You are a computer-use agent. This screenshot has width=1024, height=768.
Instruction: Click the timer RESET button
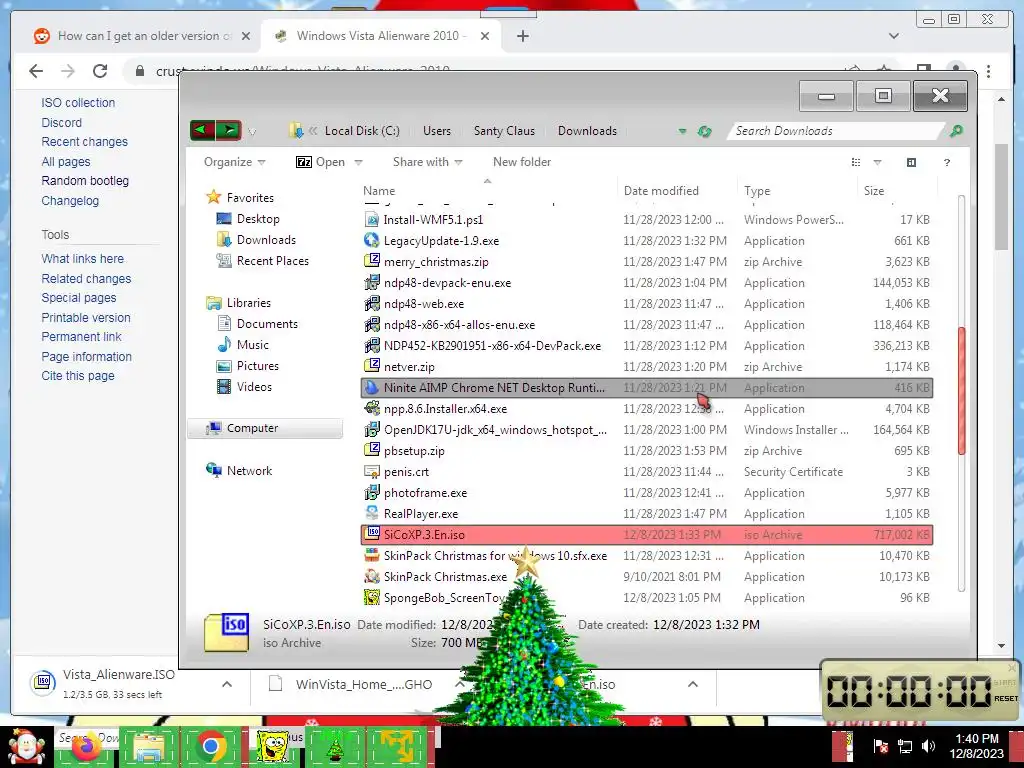coord(1006,698)
